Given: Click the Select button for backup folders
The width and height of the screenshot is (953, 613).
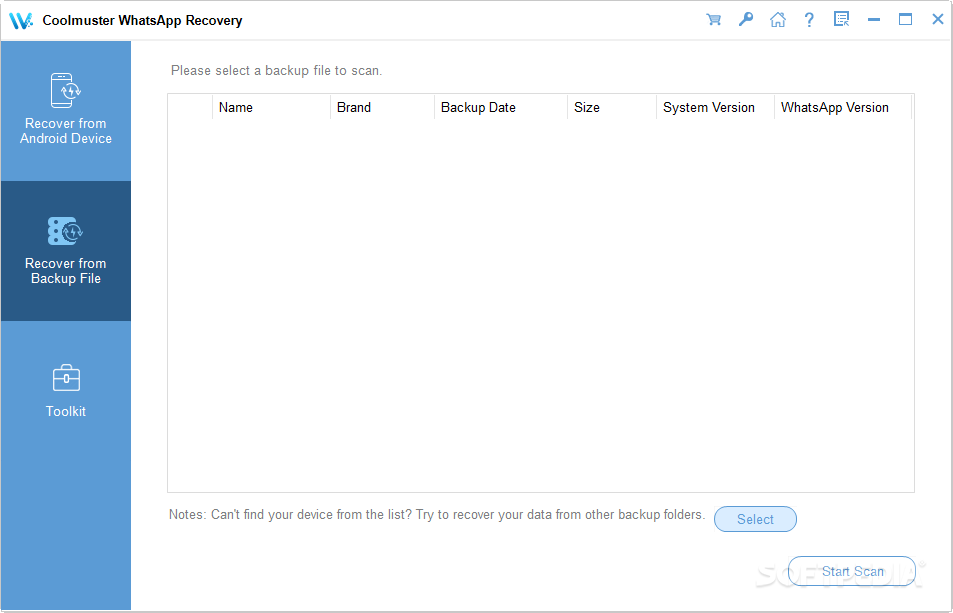Looking at the screenshot, I should click(x=755, y=519).
